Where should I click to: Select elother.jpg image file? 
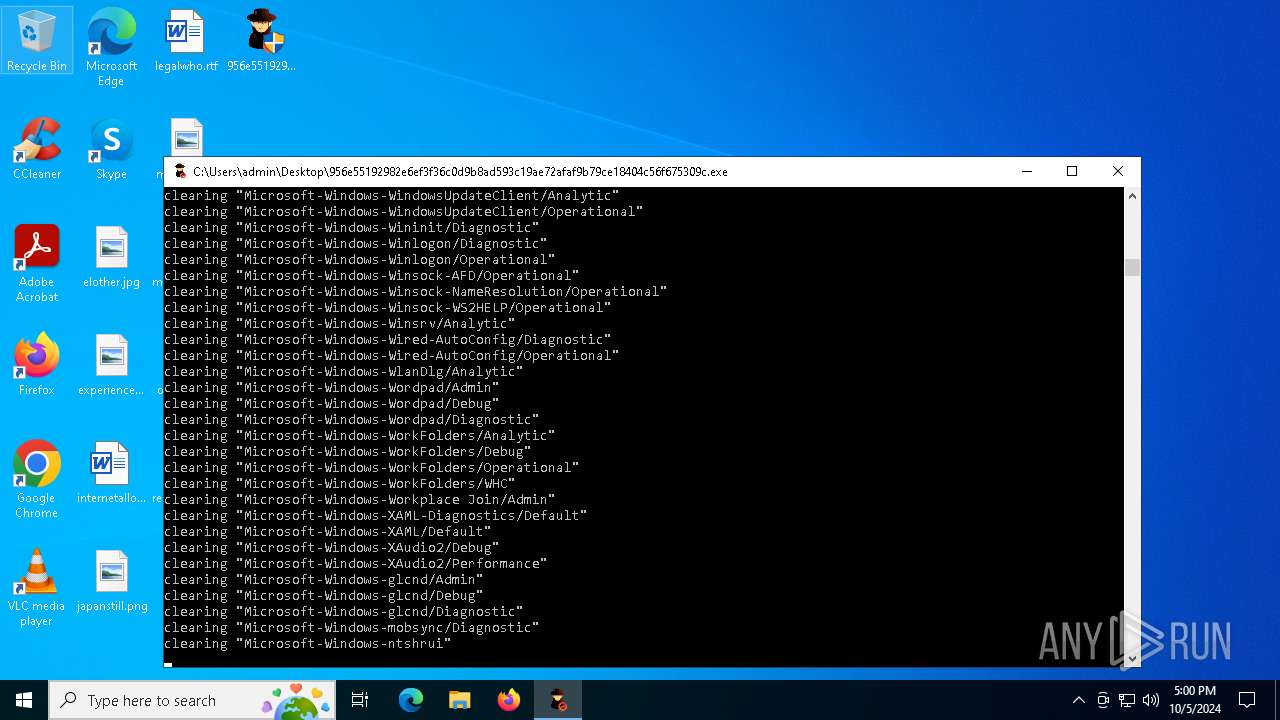coord(111,257)
